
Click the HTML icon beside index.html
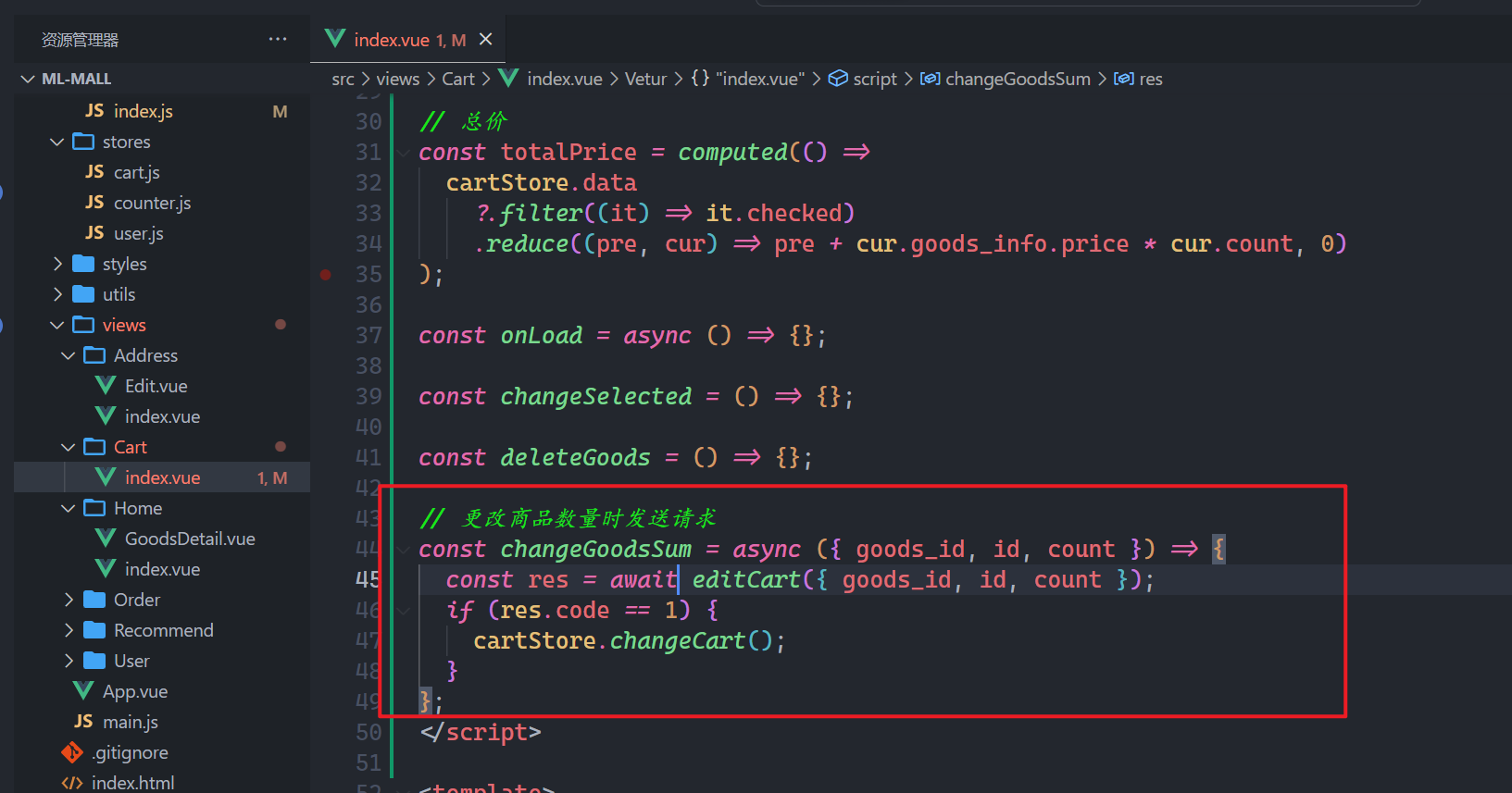pyautogui.click(x=72, y=782)
